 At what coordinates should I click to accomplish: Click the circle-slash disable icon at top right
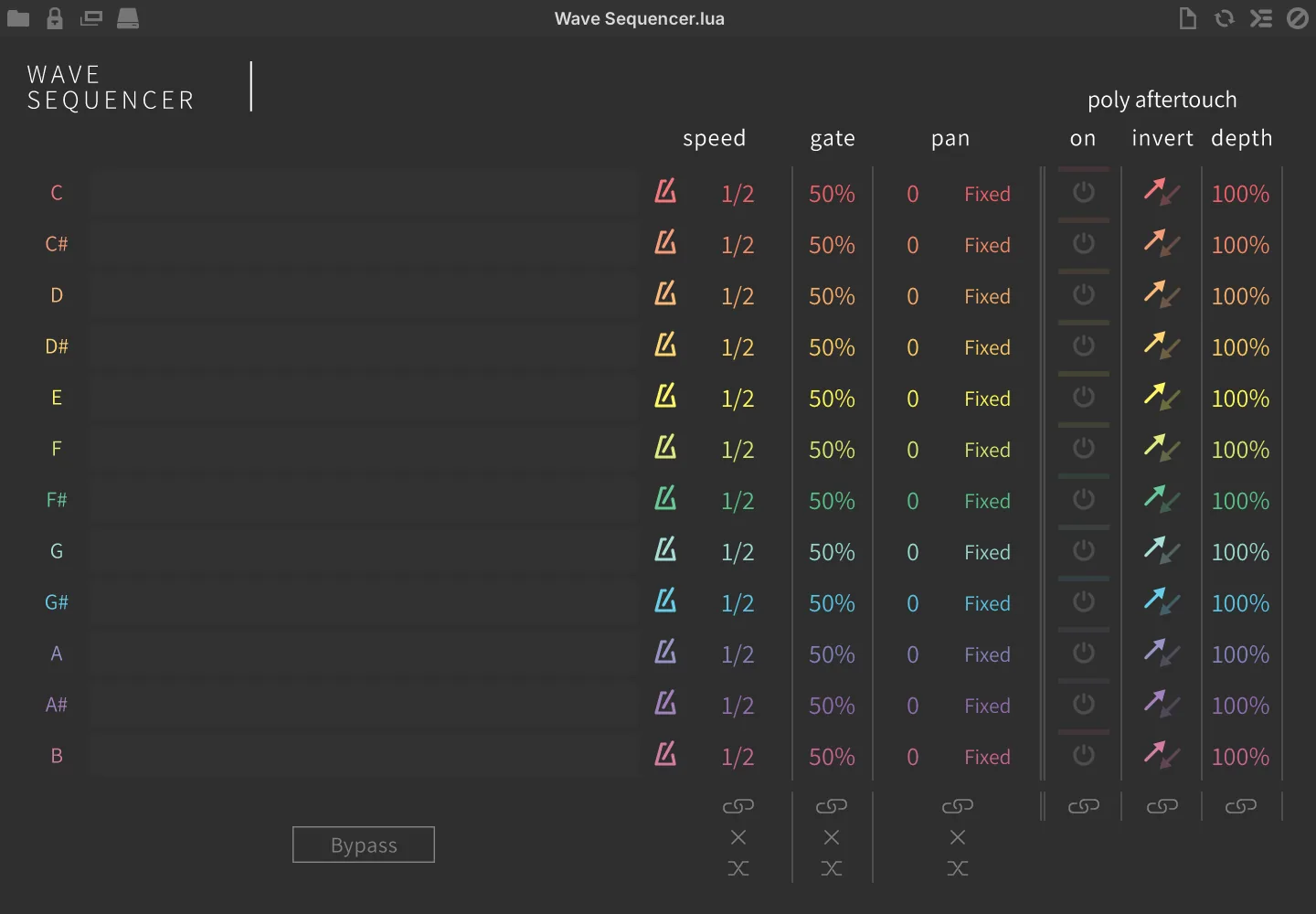point(1298,18)
